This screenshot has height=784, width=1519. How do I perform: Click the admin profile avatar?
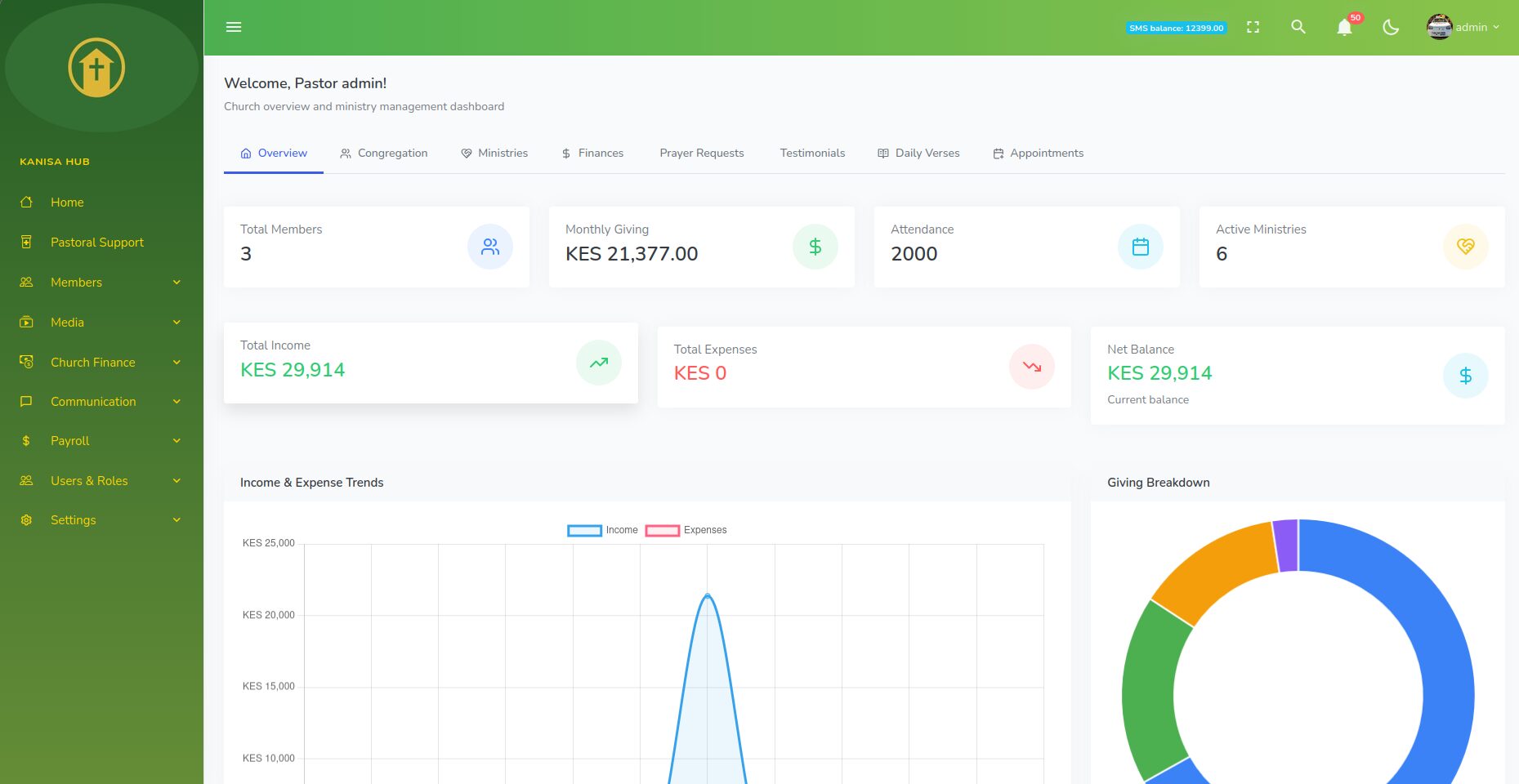point(1439,27)
